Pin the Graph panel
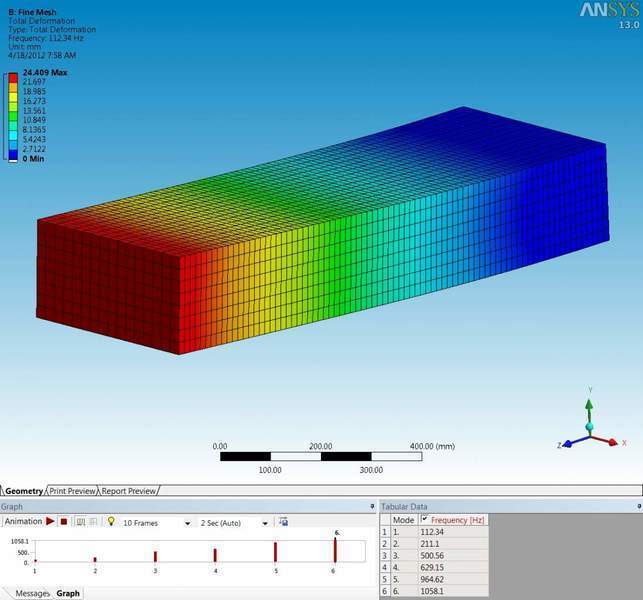Screen dimensions: 643x600 pyautogui.click(x=372, y=506)
